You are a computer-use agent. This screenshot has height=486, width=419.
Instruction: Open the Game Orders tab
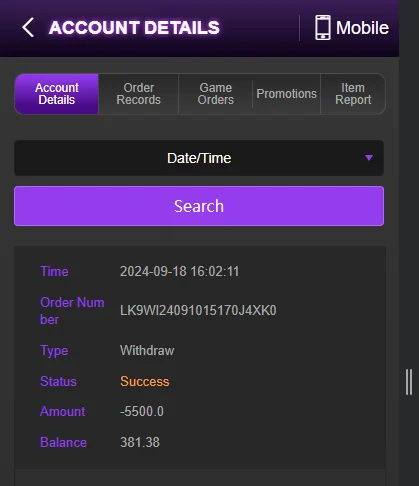(216, 94)
